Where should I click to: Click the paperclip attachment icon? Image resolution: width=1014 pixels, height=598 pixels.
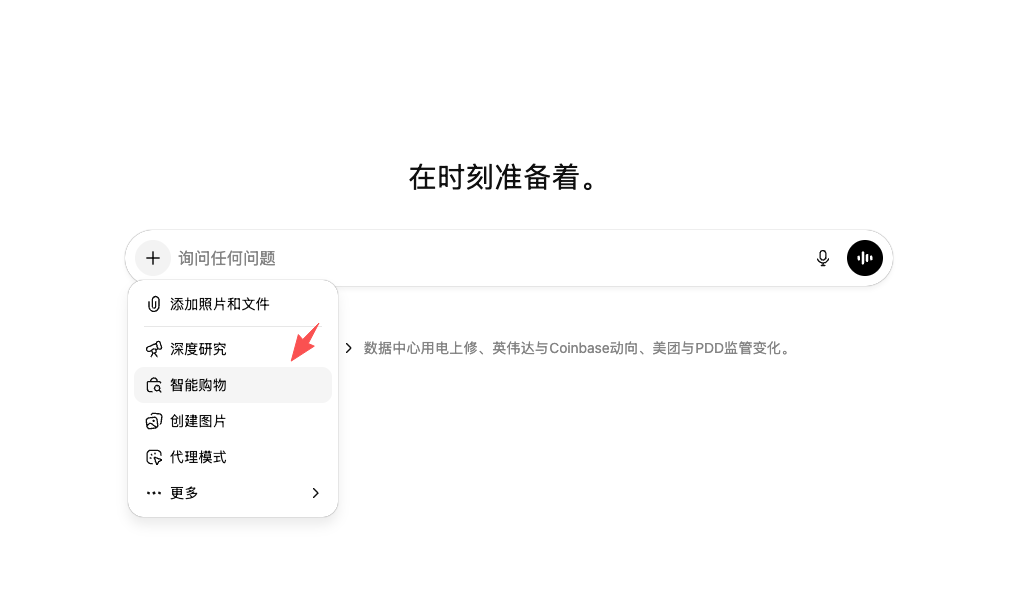[x=153, y=304]
